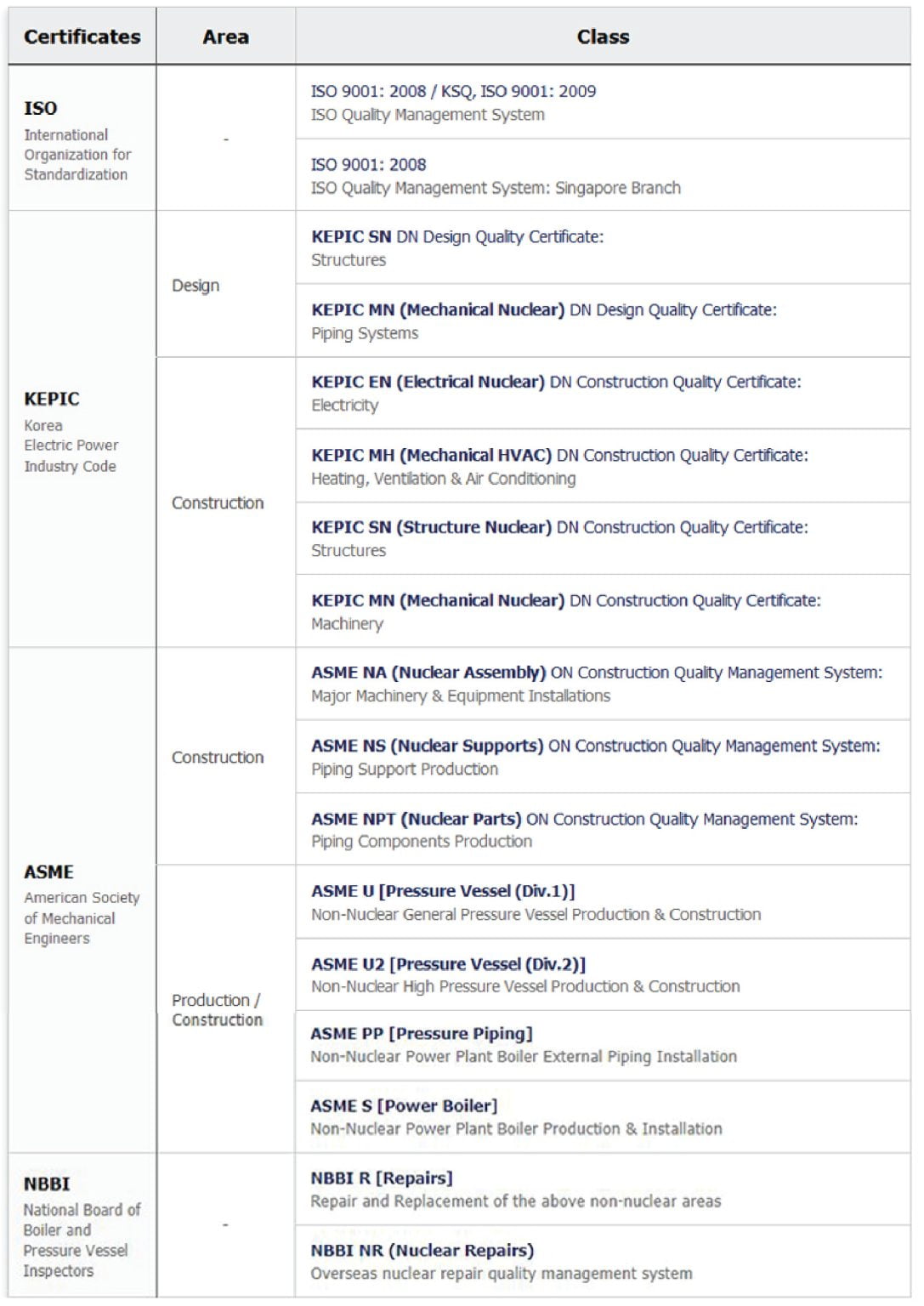Click the Design area cell

tap(196, 286)
